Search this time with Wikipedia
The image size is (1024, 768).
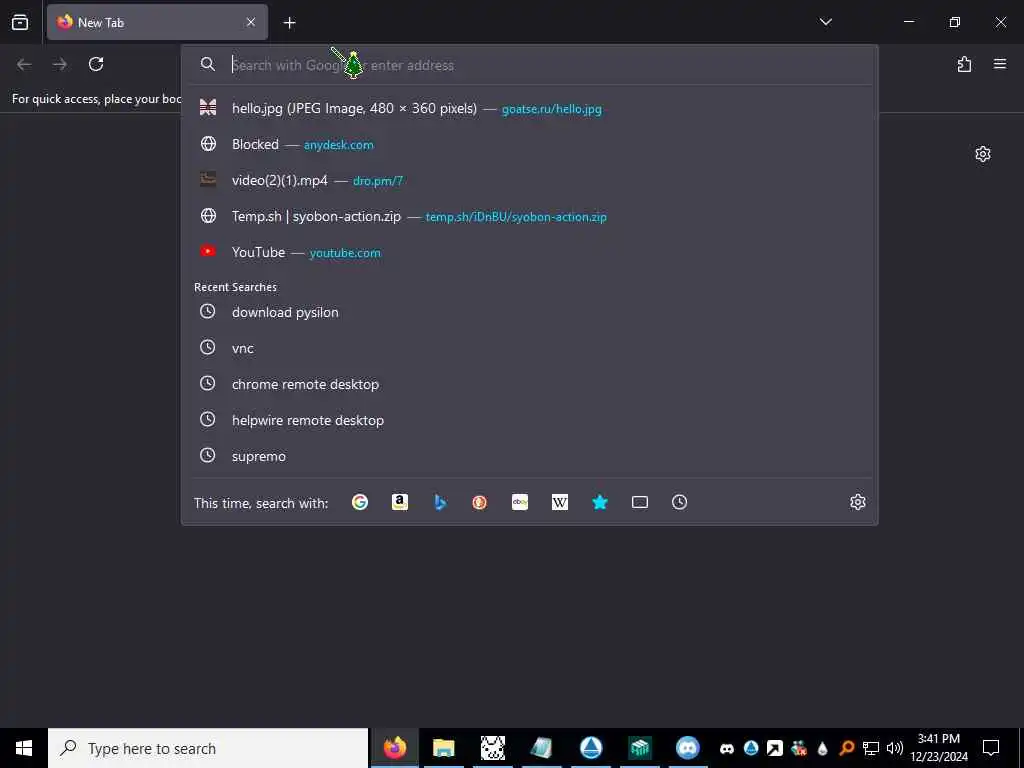560,502
